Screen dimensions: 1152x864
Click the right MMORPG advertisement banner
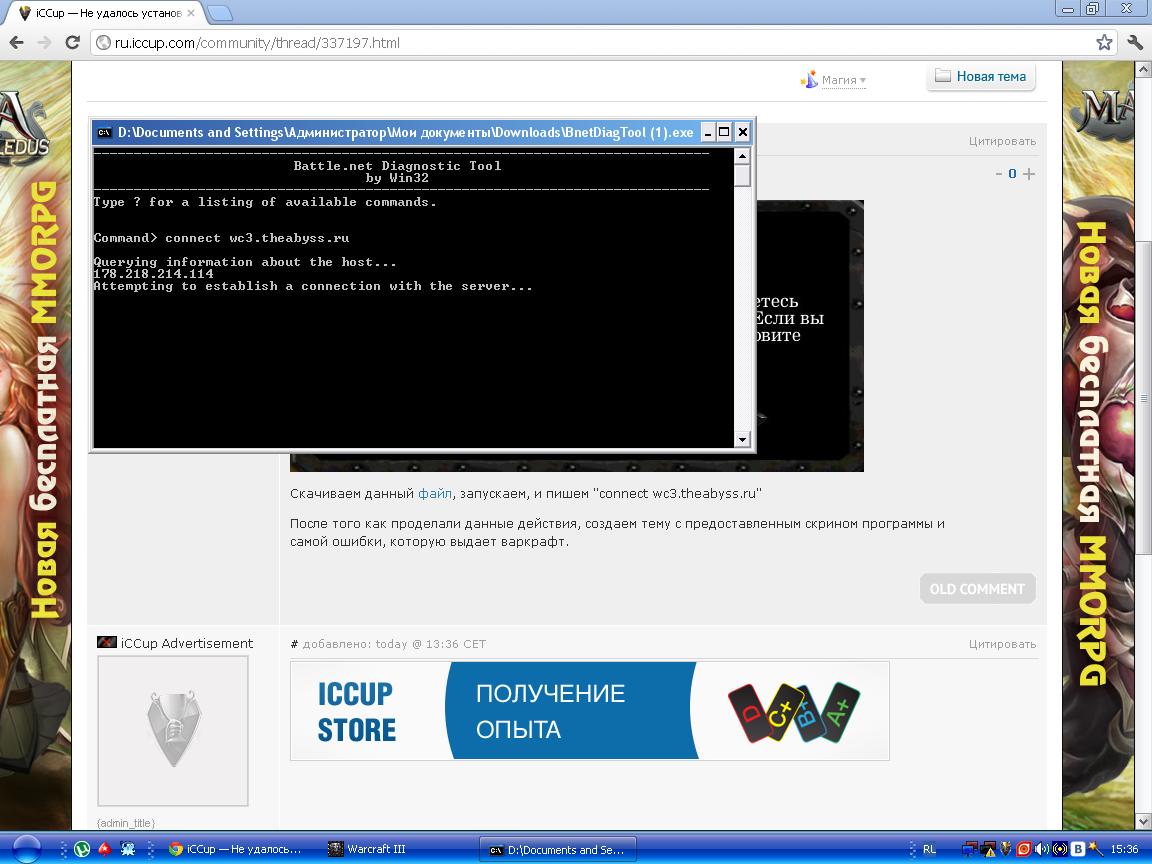click(1098, 445)
